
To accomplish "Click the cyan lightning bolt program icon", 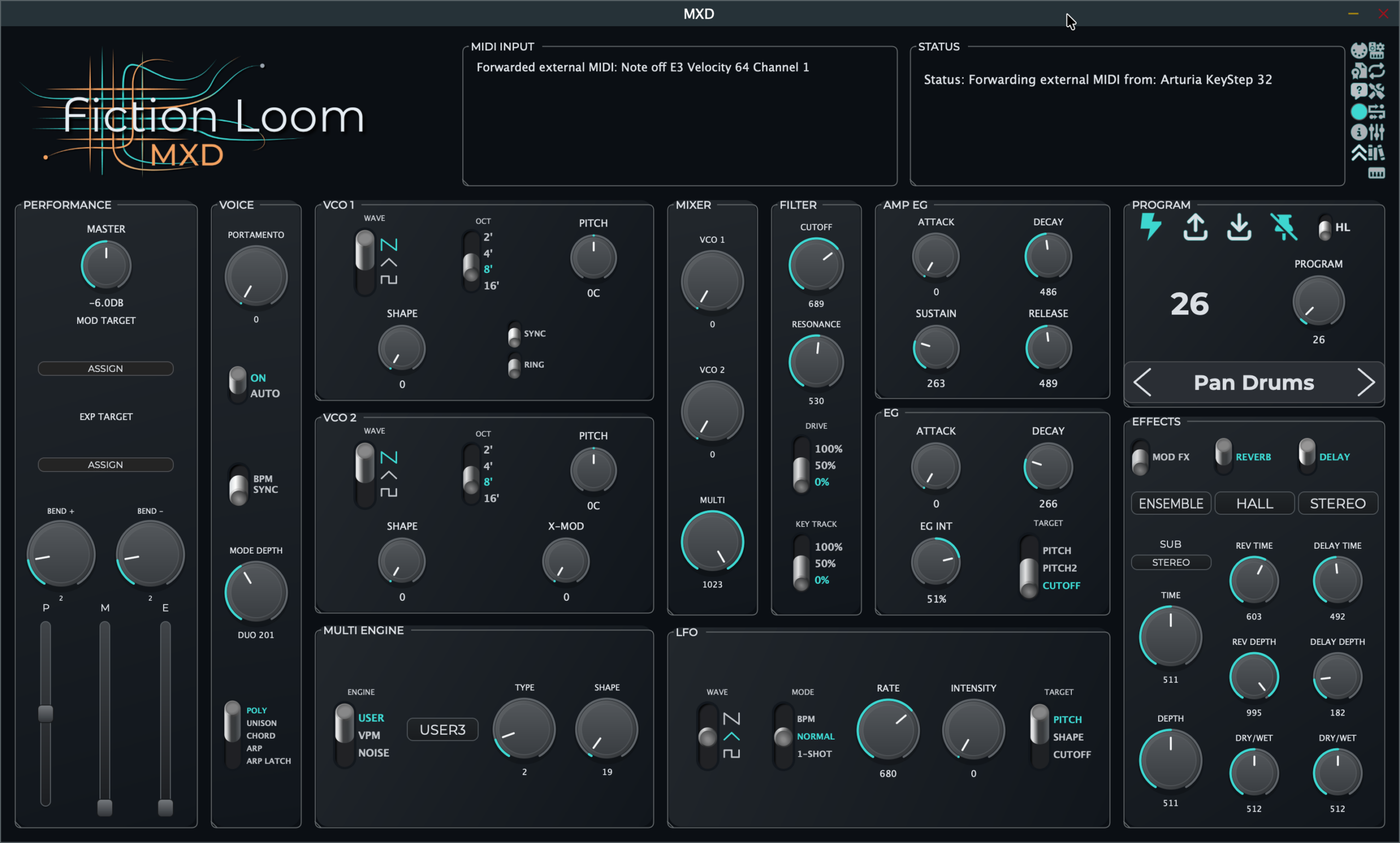I will pos(1150,226).
